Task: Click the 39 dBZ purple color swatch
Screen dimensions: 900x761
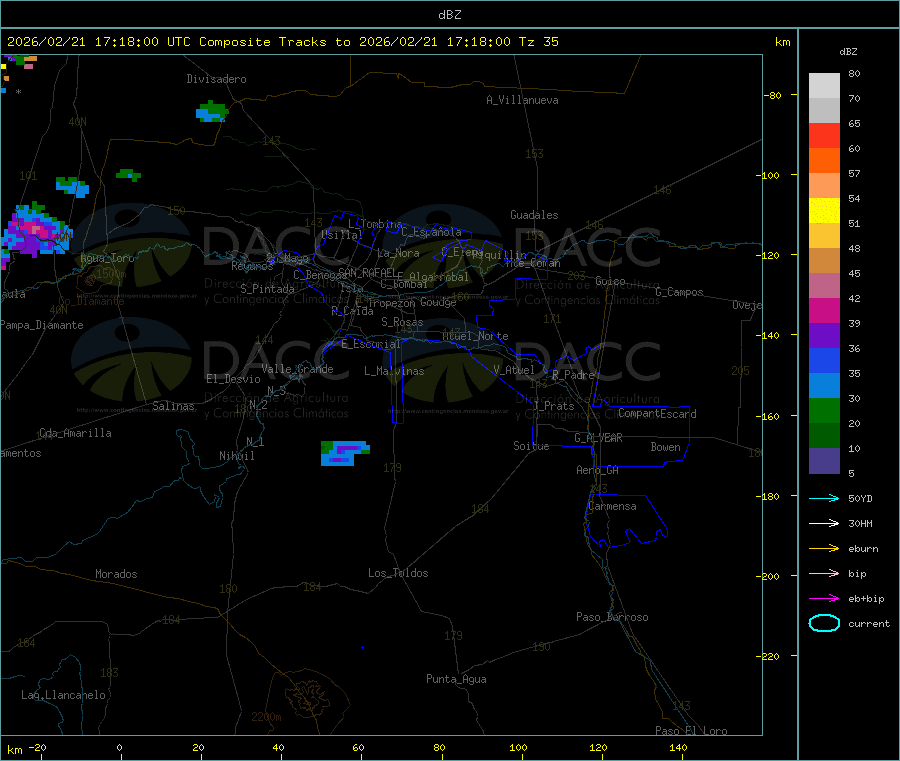Action: (x=824, y=336)
